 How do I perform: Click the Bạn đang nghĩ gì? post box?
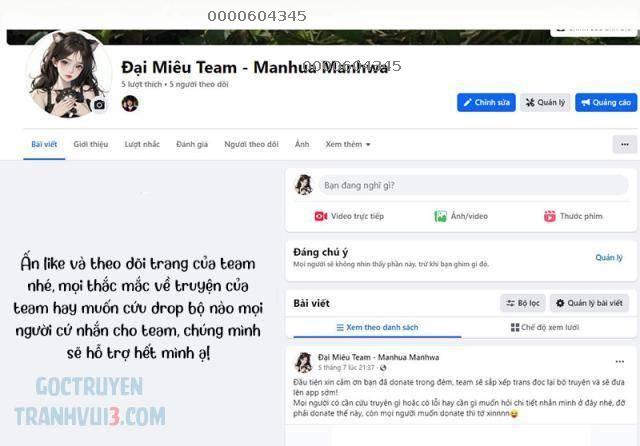coord(473,185)
